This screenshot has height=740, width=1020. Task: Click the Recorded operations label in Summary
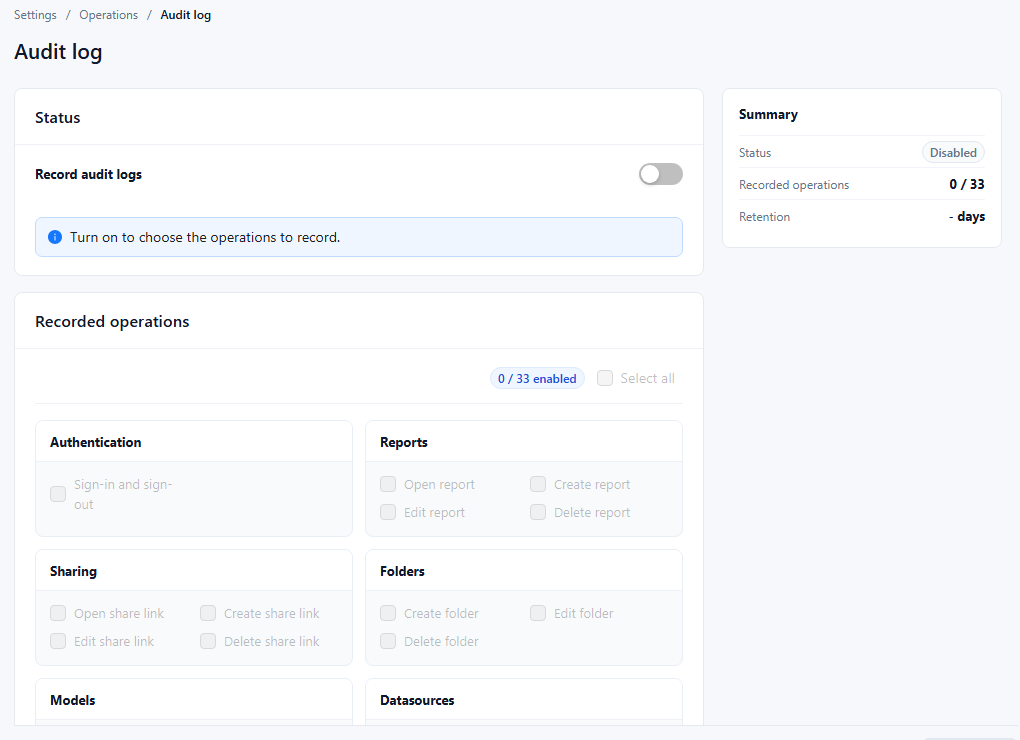794,185
